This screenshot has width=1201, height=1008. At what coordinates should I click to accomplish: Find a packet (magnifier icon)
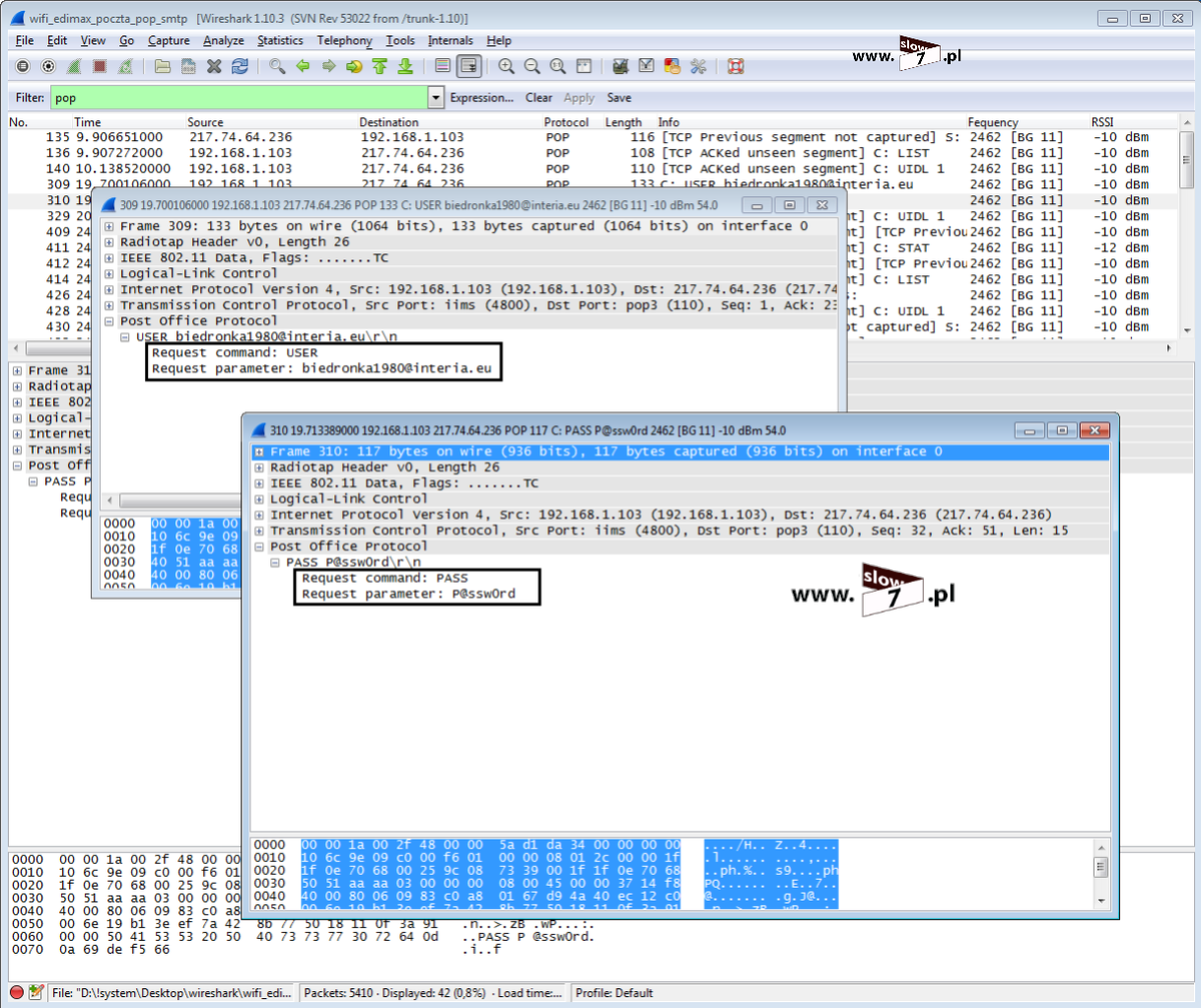click(x=277, y=66)
